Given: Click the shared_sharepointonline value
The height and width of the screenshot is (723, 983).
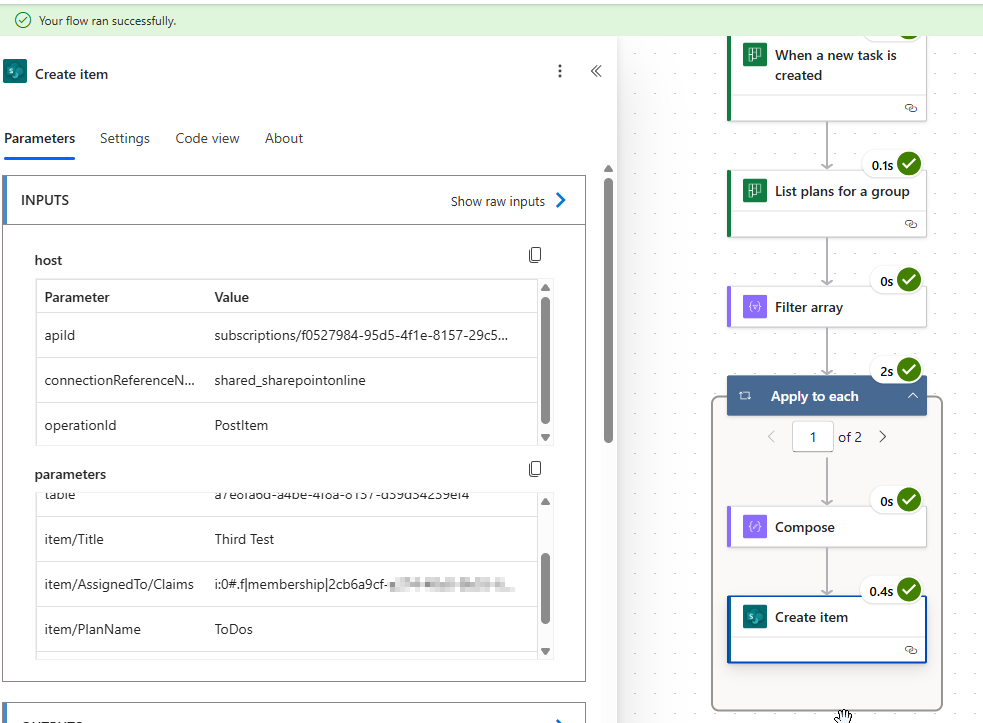Looking at the screenshot, I should pos(290,381).
